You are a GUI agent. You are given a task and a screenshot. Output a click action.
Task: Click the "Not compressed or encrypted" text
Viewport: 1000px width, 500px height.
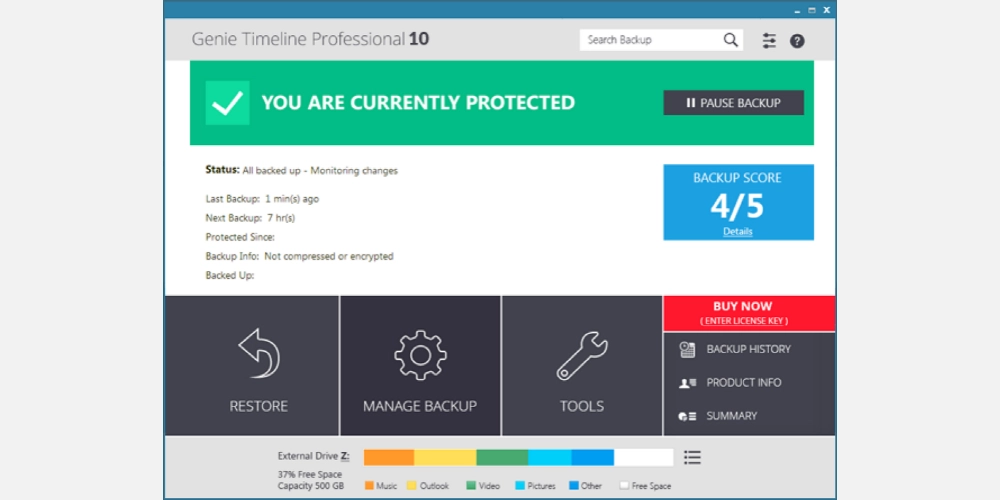pos(329,256)
